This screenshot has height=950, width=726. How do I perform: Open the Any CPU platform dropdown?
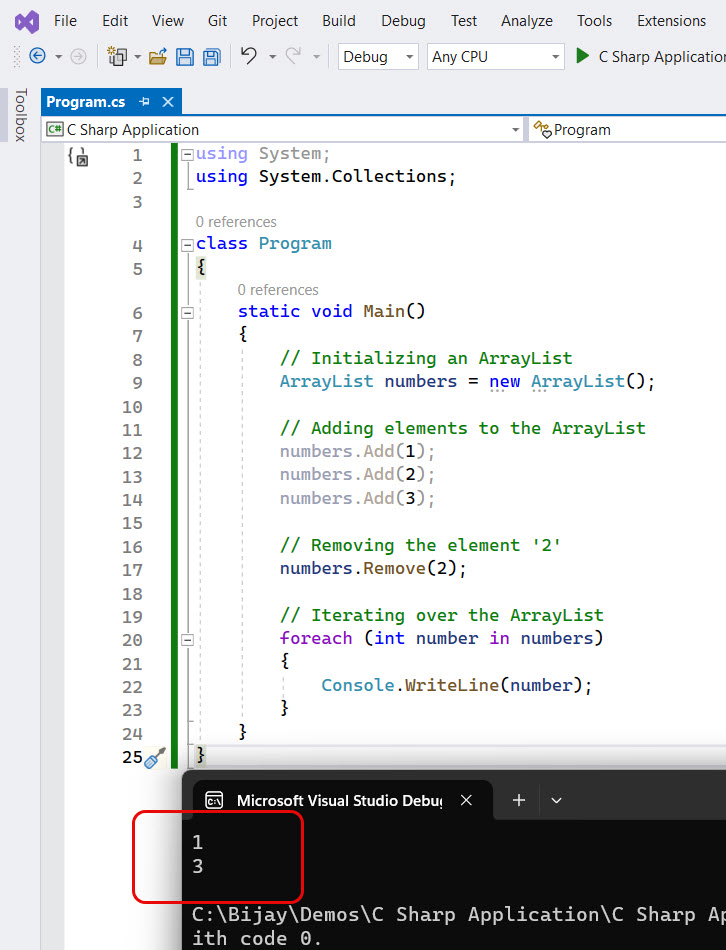coord(496,56)
